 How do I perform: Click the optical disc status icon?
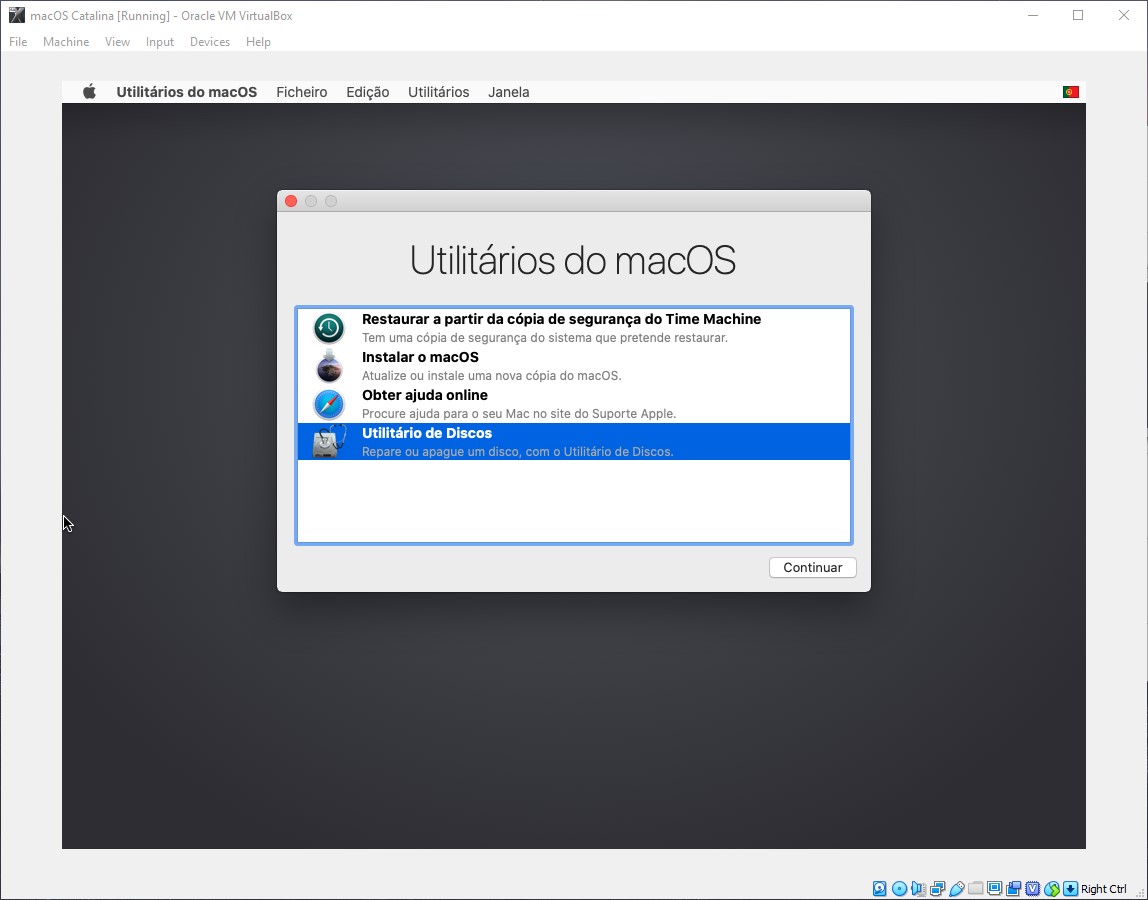899,889
